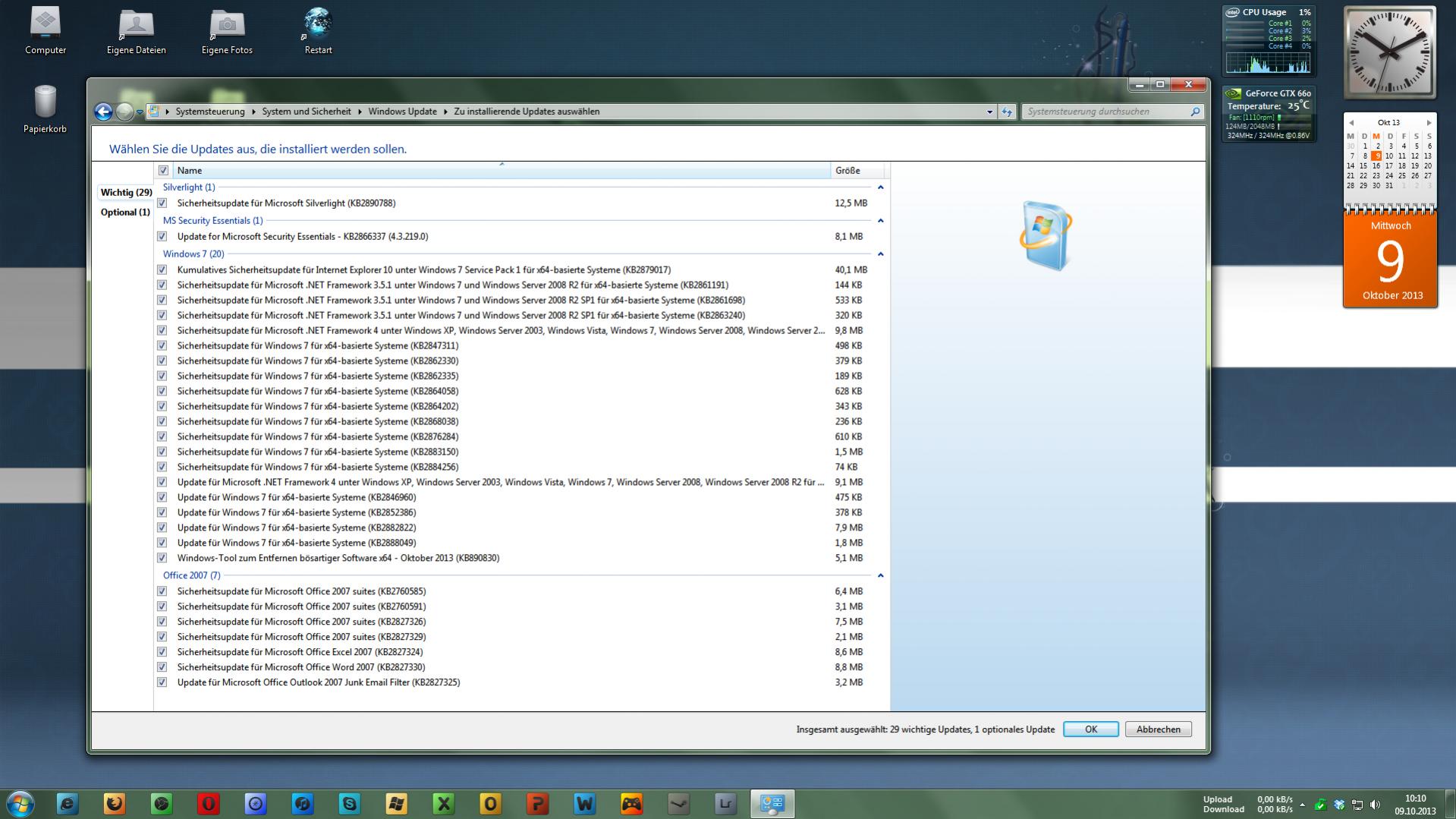Open the Computer desktop icon

(x=46, y=30)
